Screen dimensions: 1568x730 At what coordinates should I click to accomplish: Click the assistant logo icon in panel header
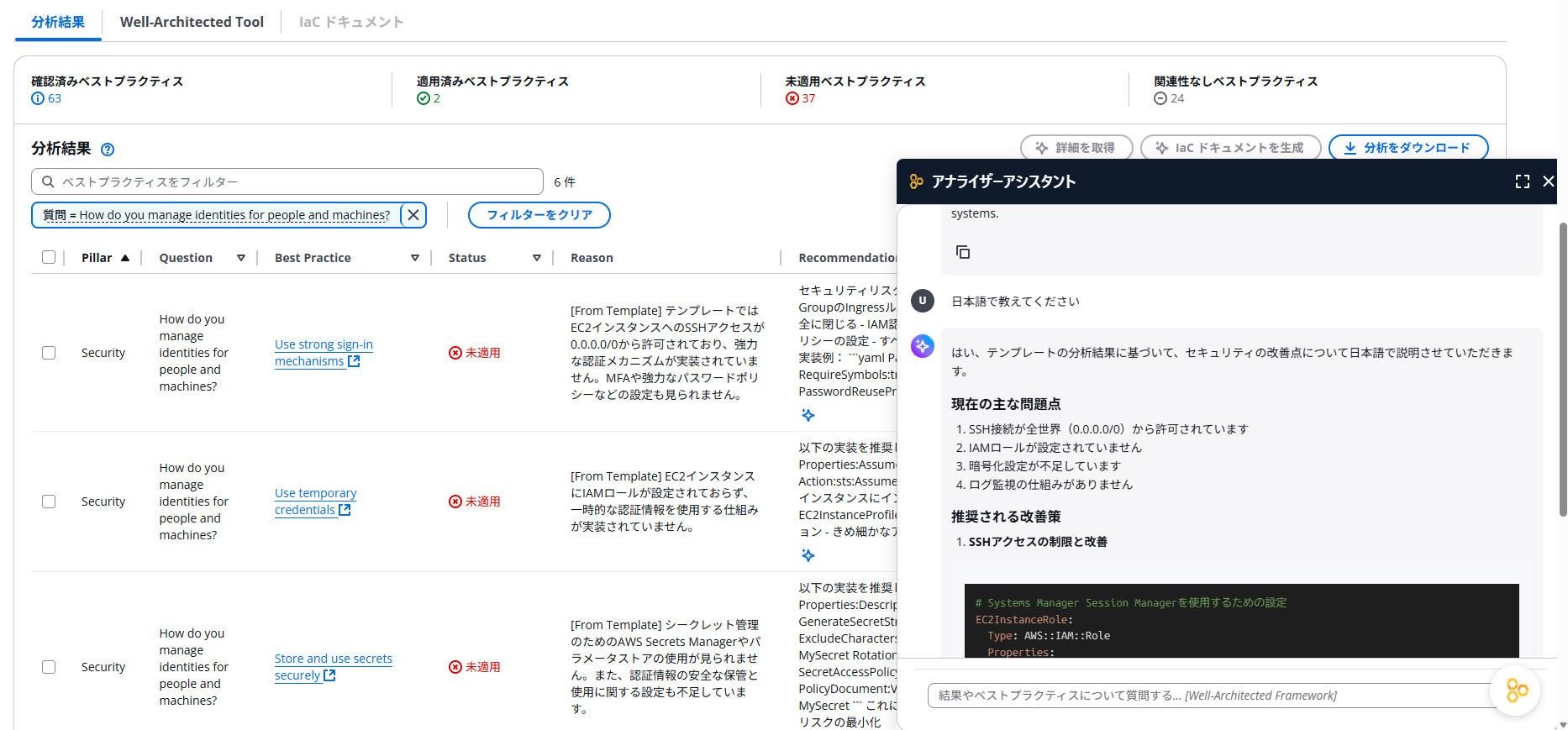[x=917, y=181]
